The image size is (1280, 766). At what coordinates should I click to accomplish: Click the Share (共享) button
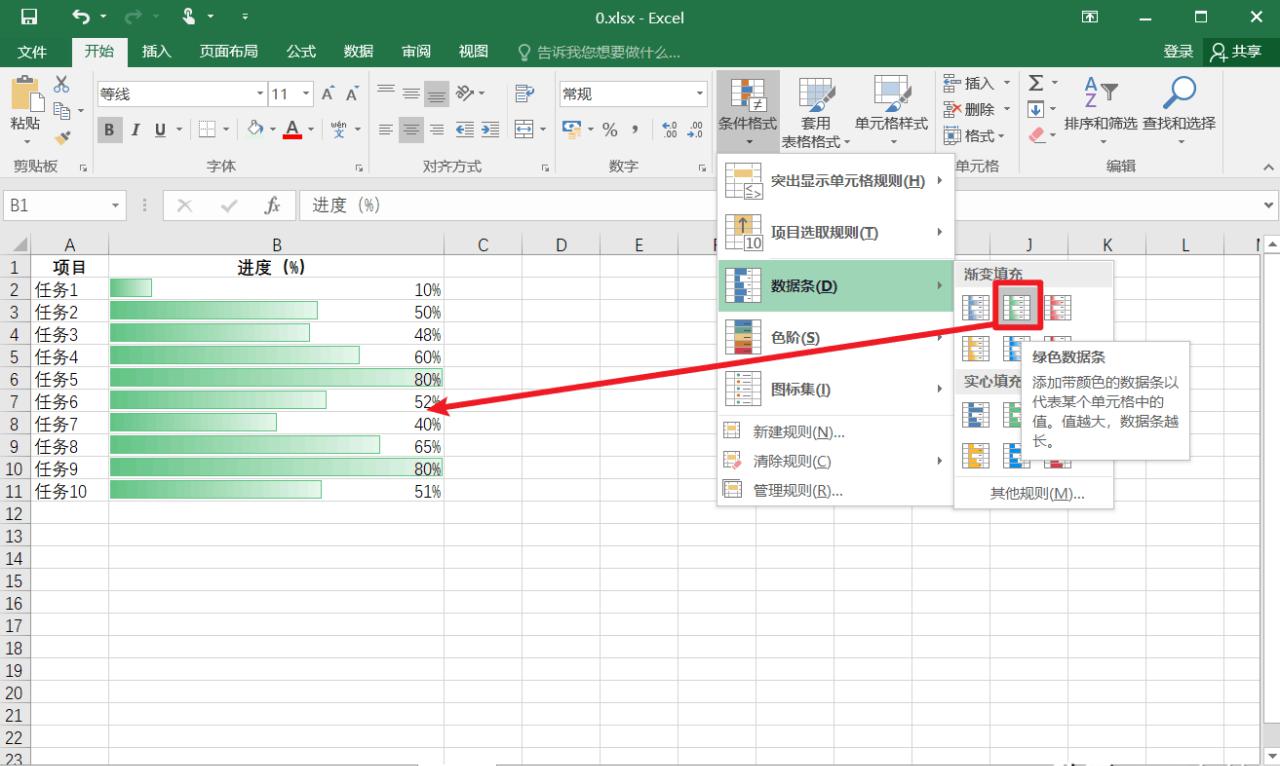tap(1236, 52)
